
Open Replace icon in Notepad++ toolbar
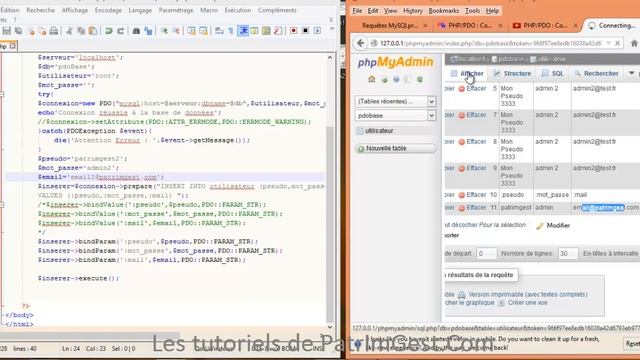pyautogui.click(x=148, y=31)
